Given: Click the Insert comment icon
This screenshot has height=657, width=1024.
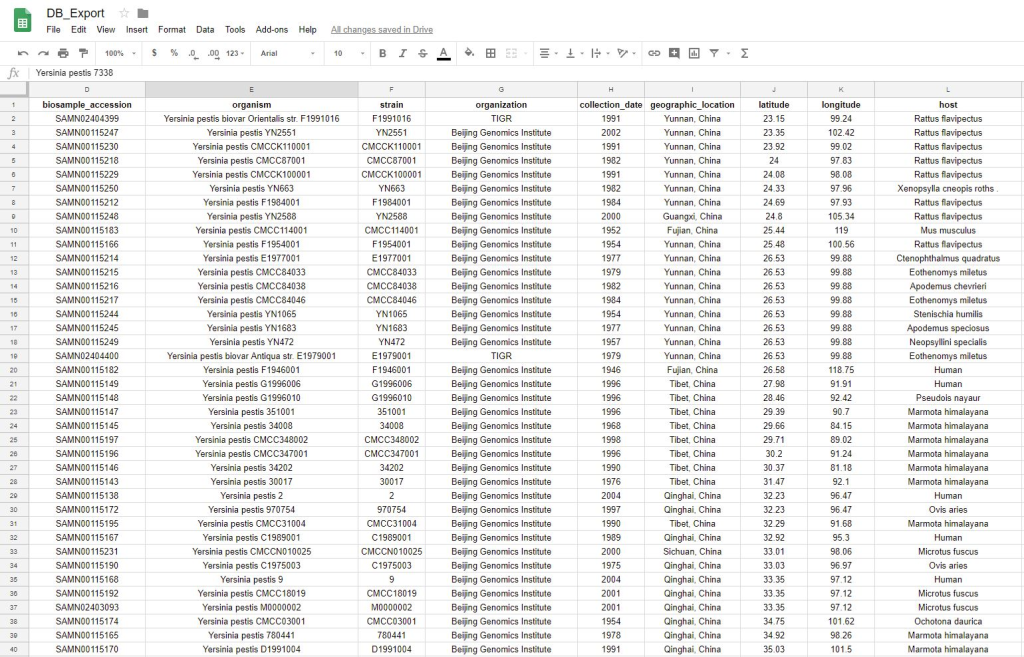Looking at the screenshot, I should [672, 54].
